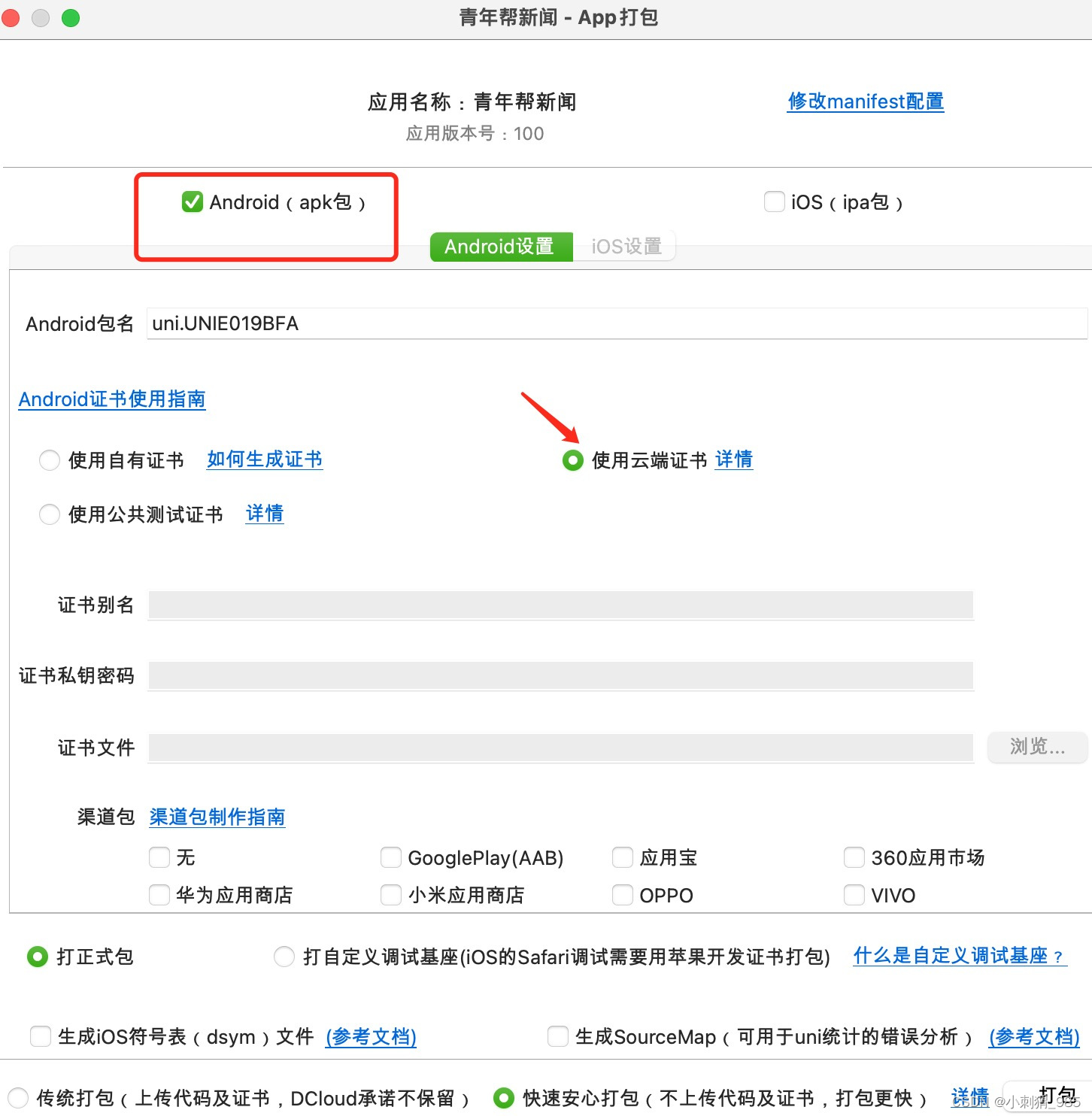Open the 修改manifest配置 link
This screenshot has height=1116, width=1092.
tap(866, 102)
